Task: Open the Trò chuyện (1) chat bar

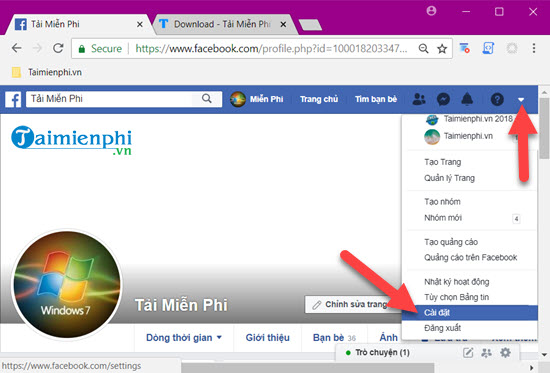Action: click(x=382, y=352)
